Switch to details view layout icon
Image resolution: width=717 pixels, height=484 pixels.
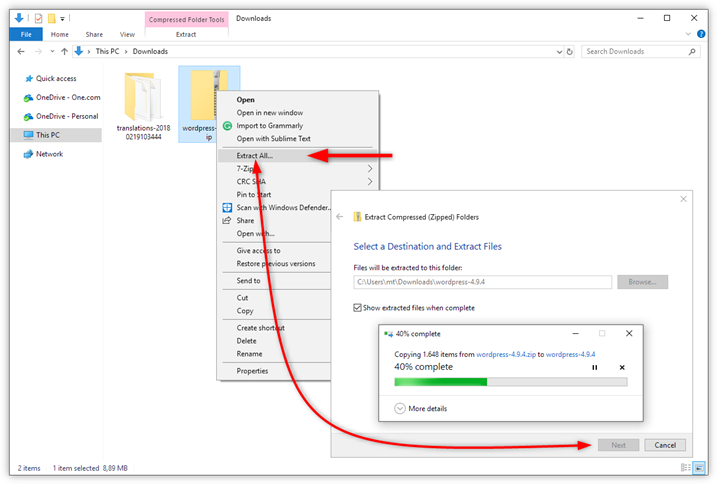coord(685,468)
